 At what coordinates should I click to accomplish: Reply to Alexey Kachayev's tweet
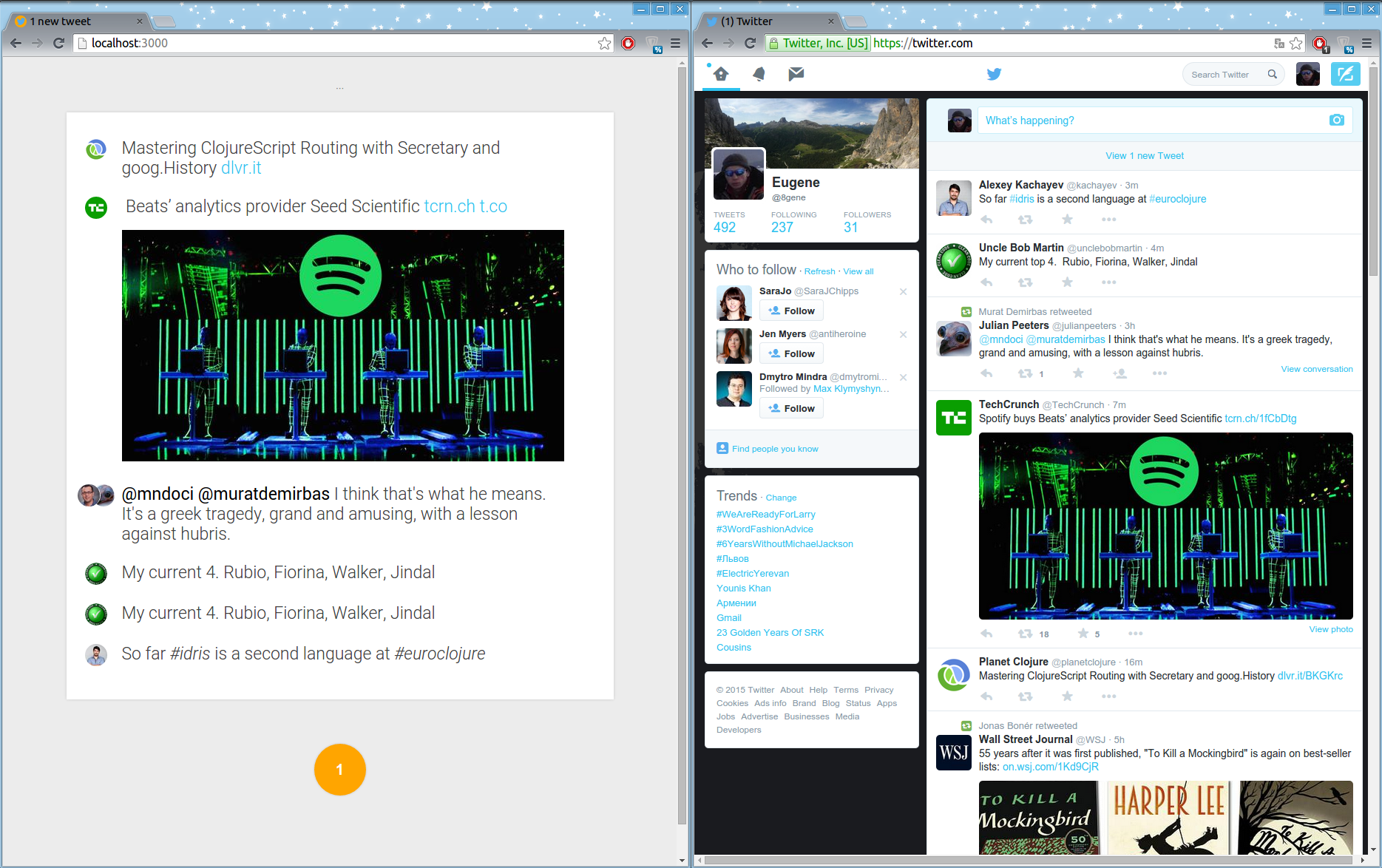point(986,220)
